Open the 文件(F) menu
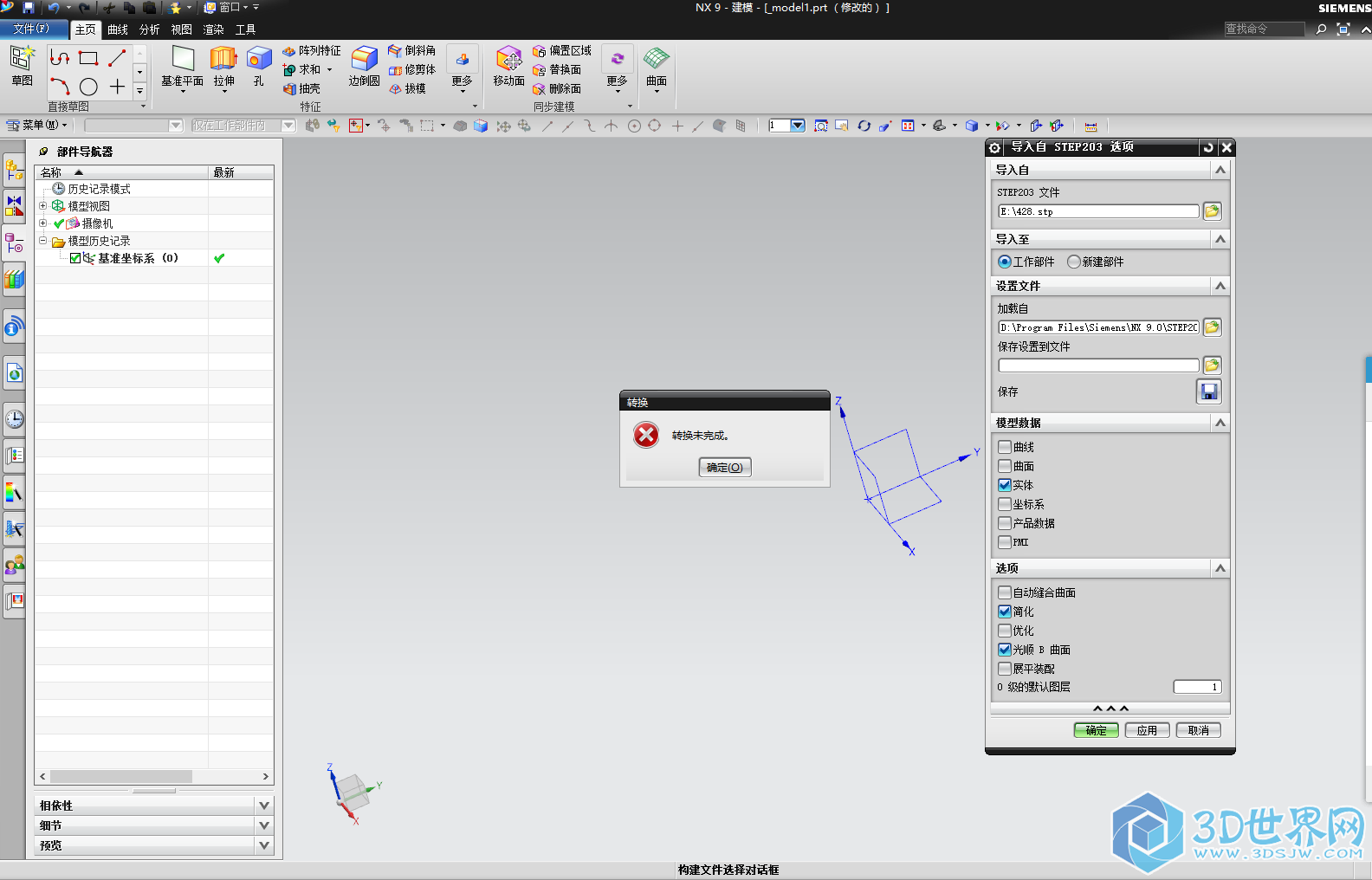The height and width of the screenshot is (880, 1372). point(32,29)
